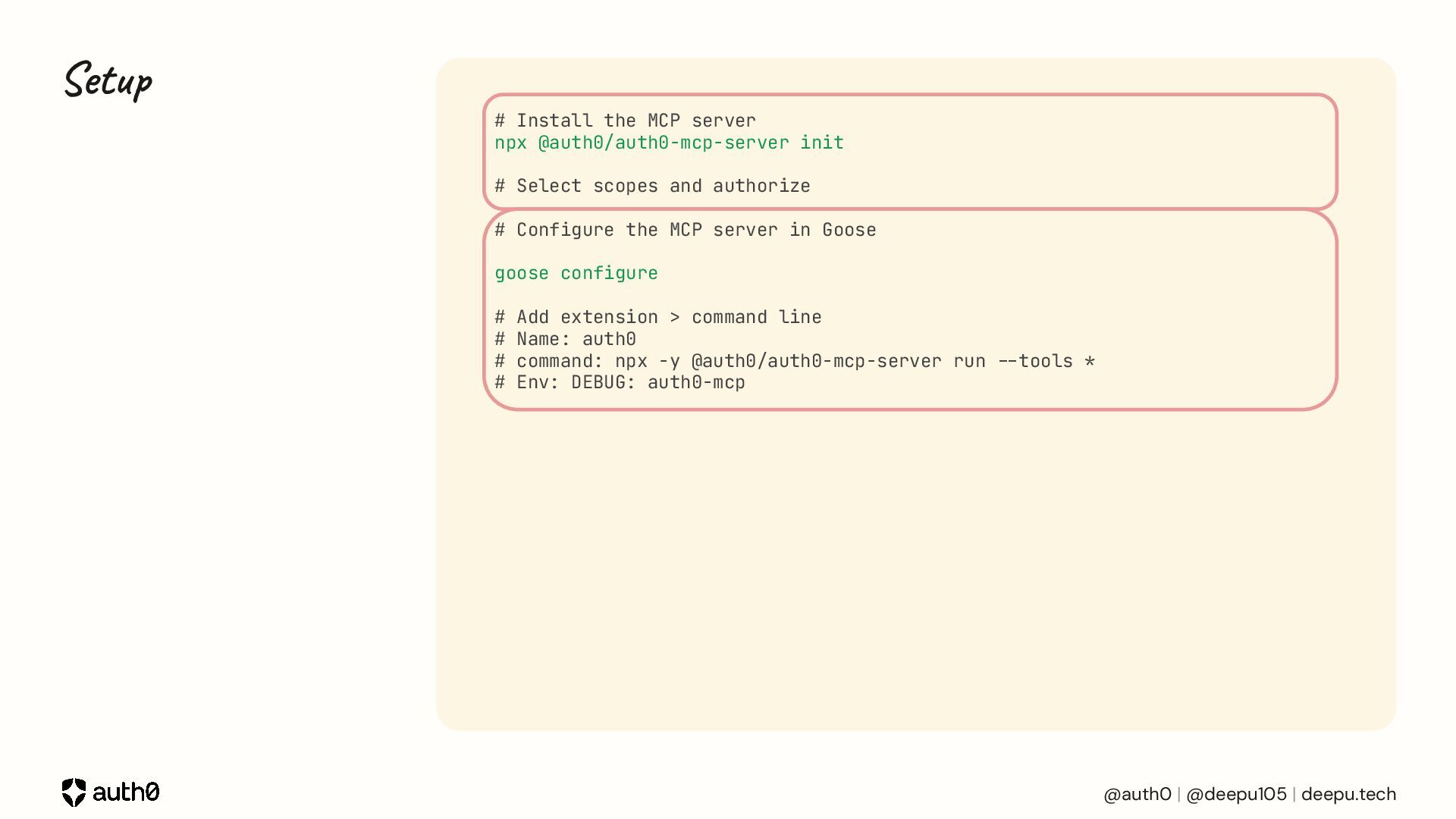Click the command: npx -y run --tools line
Screen dimensions: 1456x819
(x=795, y=361)
